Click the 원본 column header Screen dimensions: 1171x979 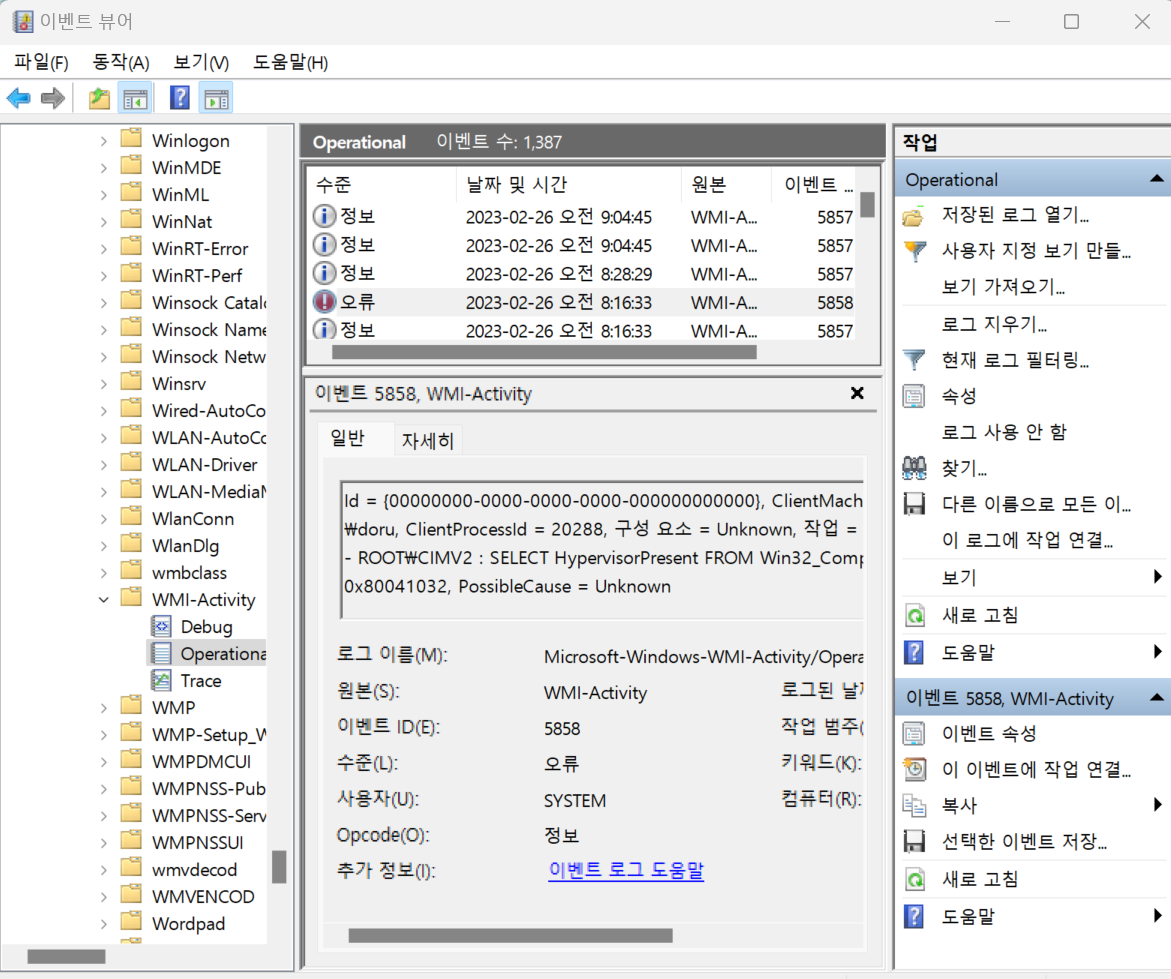726,184
